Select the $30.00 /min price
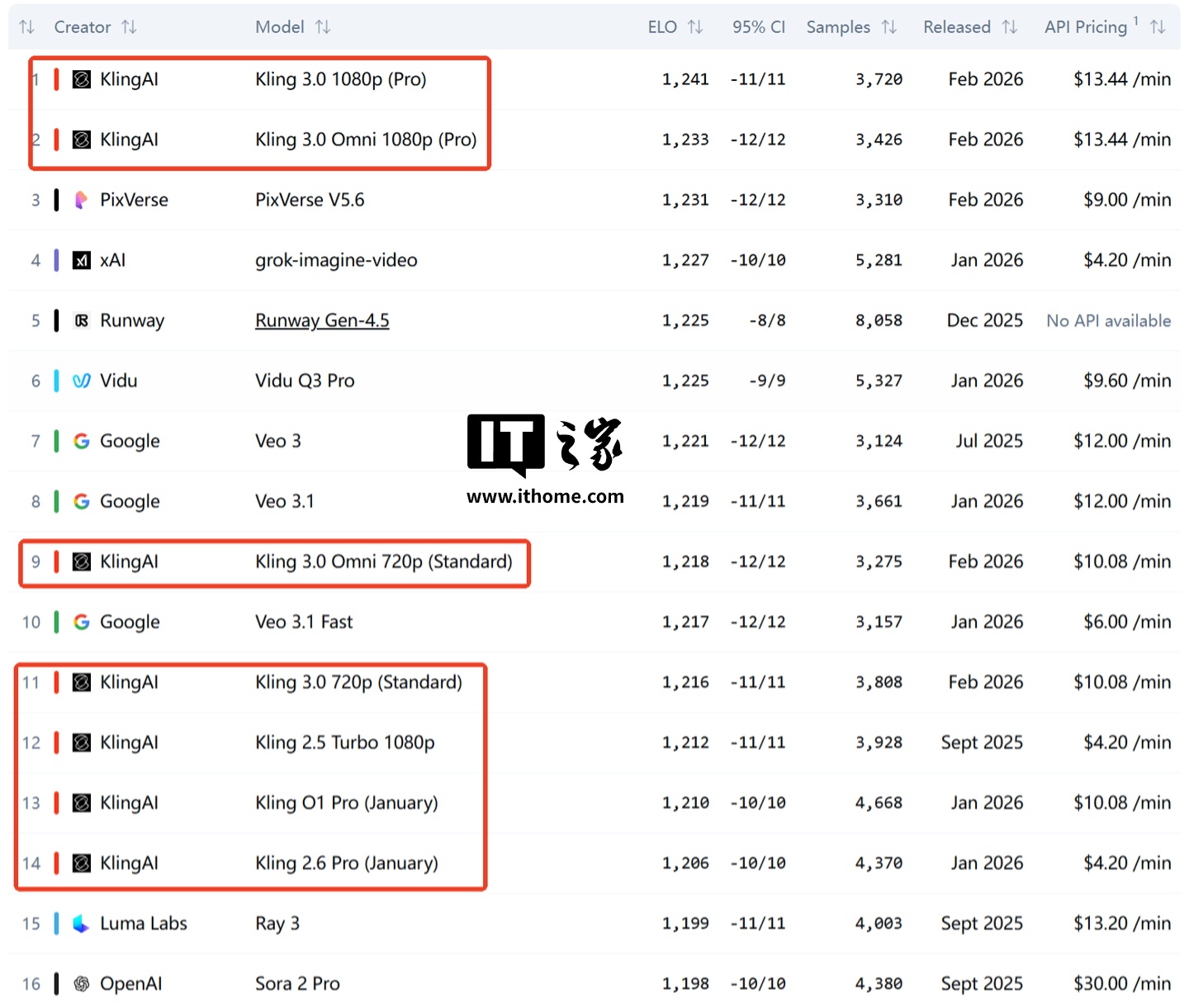The width and height of the screenshot is (1189, 1008). 1122,983
